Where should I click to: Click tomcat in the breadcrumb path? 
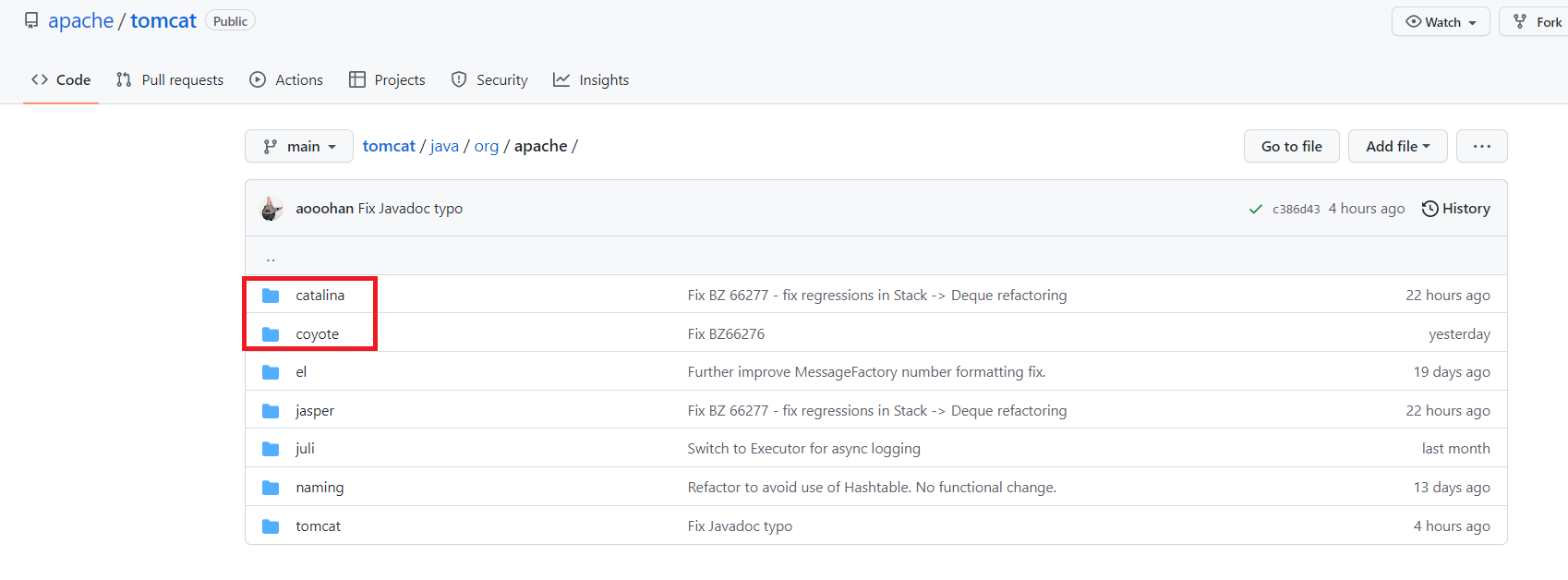389,146
